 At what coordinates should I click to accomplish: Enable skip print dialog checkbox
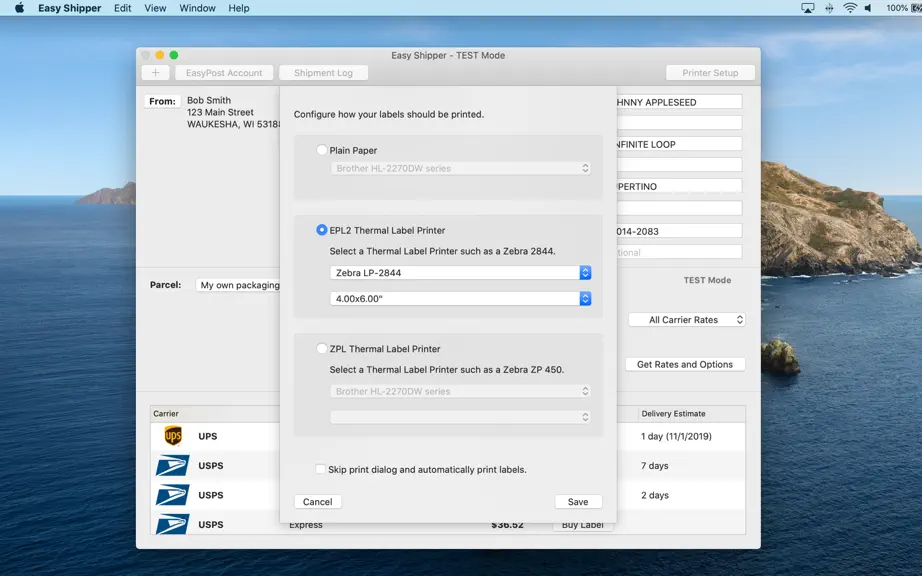320,469
